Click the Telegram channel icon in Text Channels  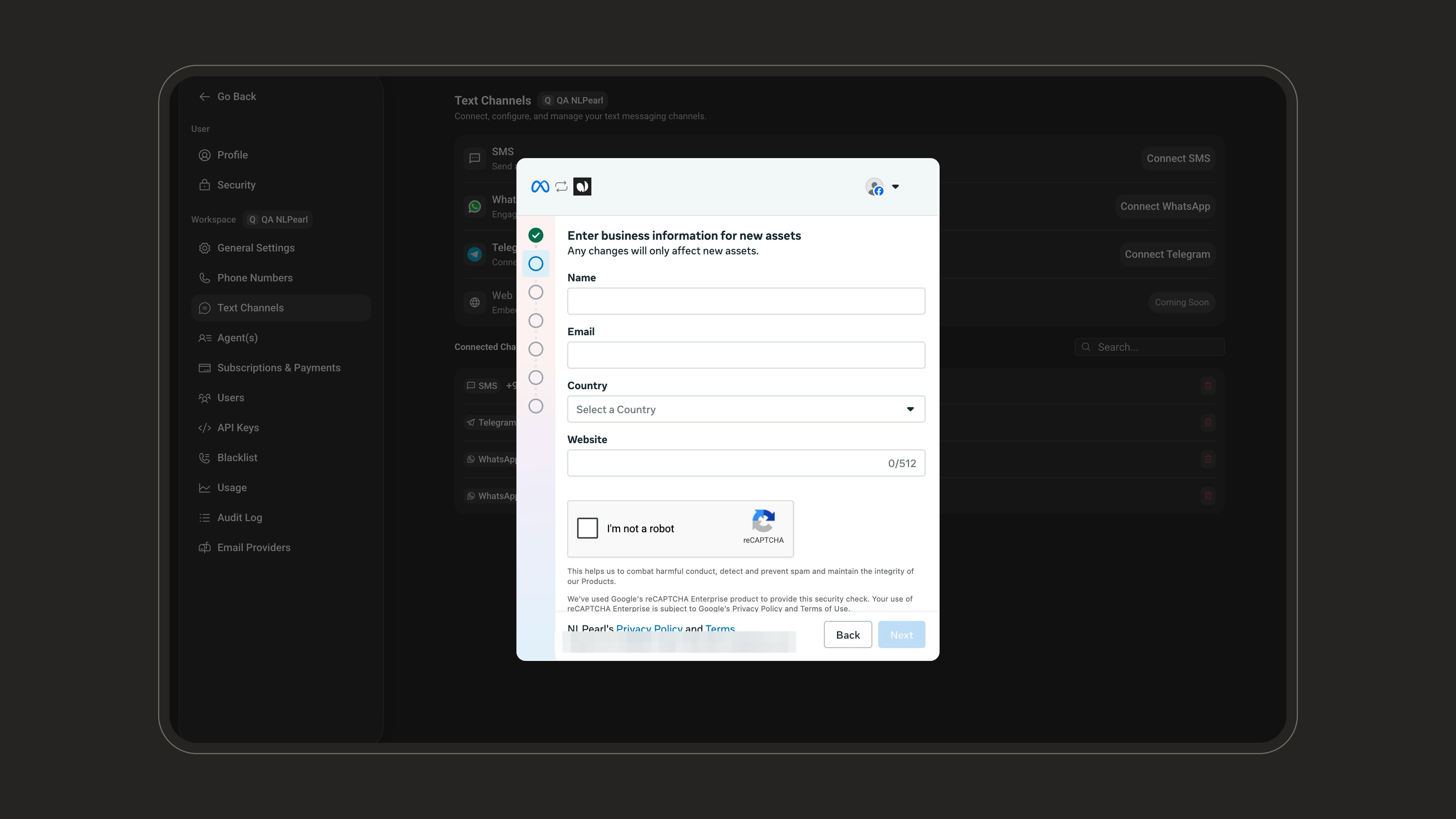(x=475, y=254)
